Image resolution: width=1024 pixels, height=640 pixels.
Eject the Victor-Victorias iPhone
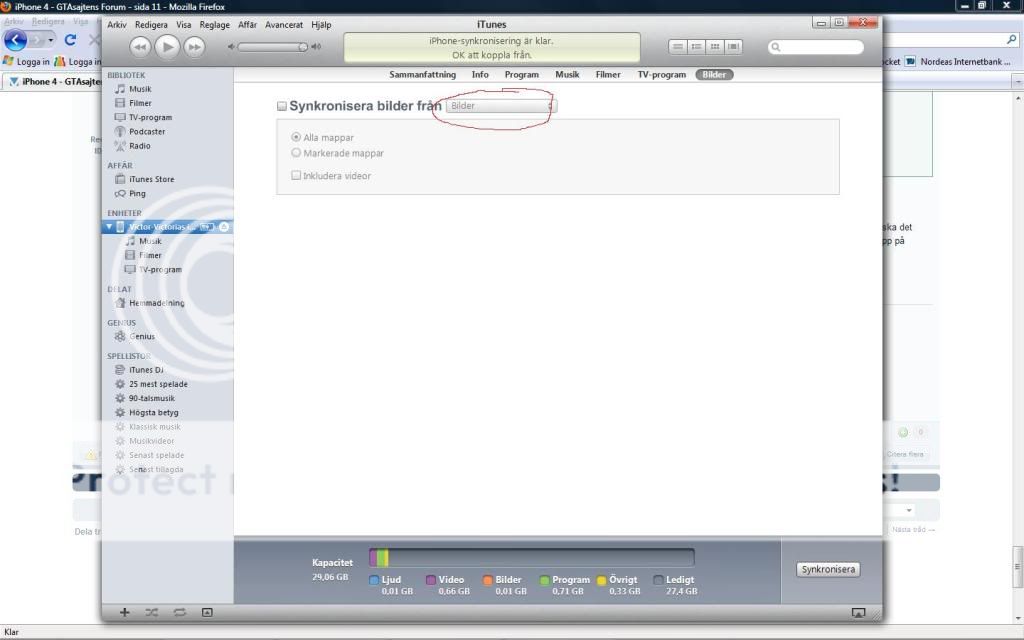point(224,227)
